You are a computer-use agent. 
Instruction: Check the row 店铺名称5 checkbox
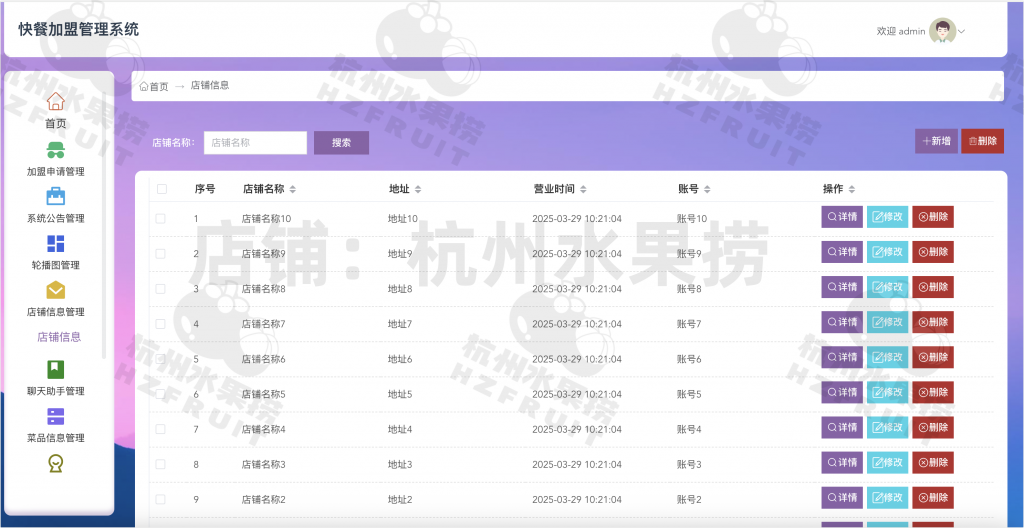point(161,394)
